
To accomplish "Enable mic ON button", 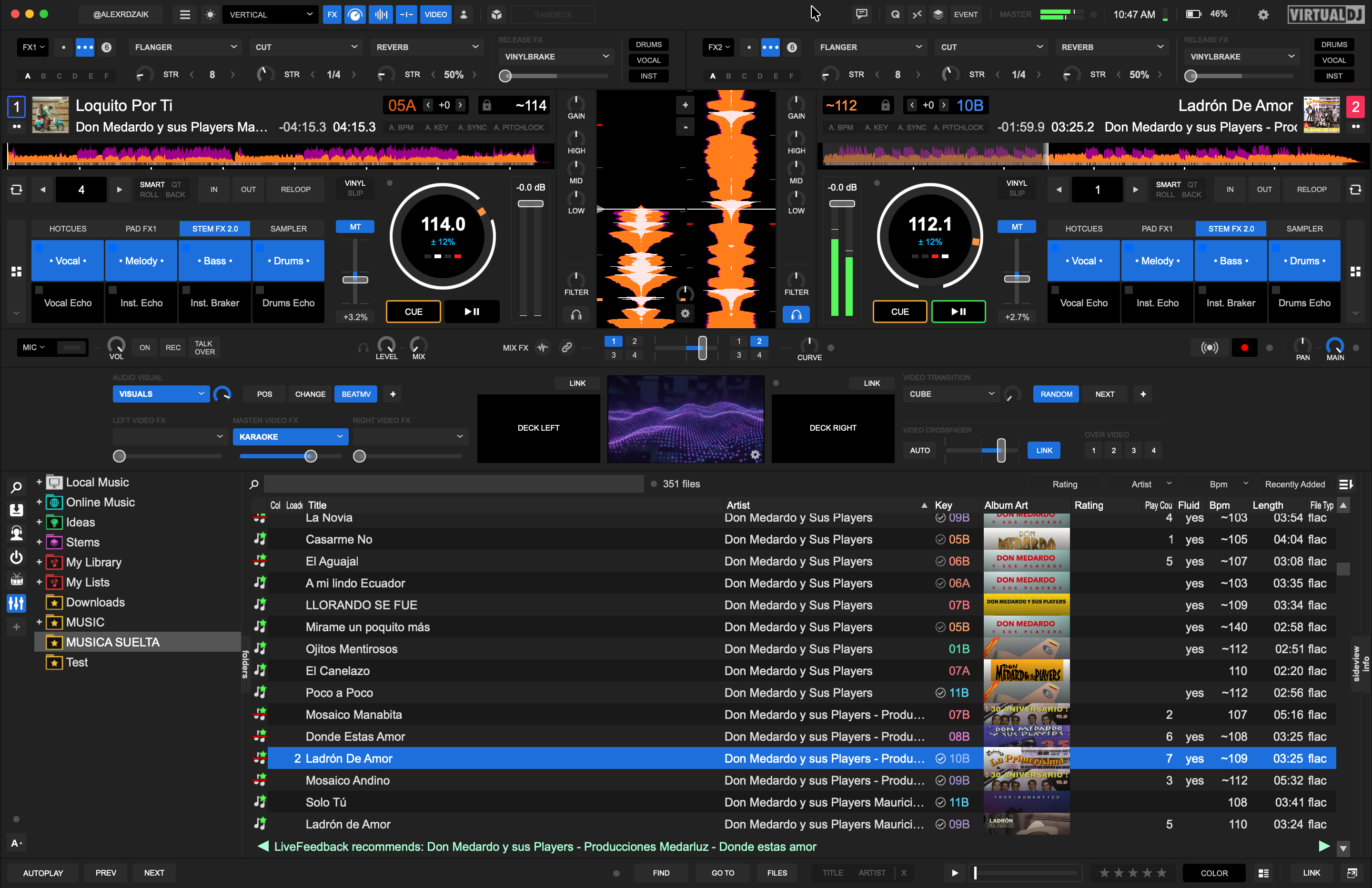I will click(x=144, y=348).
